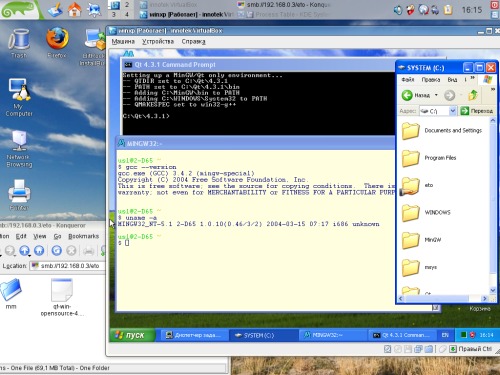Click the KDE panel clock showing 16:15
Image resolution: width=500 pixels, height=375 pixels.
pos(472,10)
